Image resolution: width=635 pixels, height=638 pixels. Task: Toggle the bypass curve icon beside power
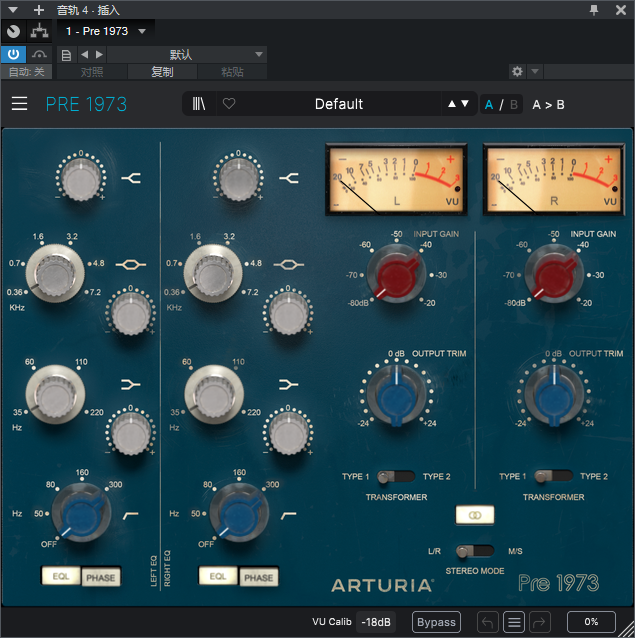coord(39,55)
